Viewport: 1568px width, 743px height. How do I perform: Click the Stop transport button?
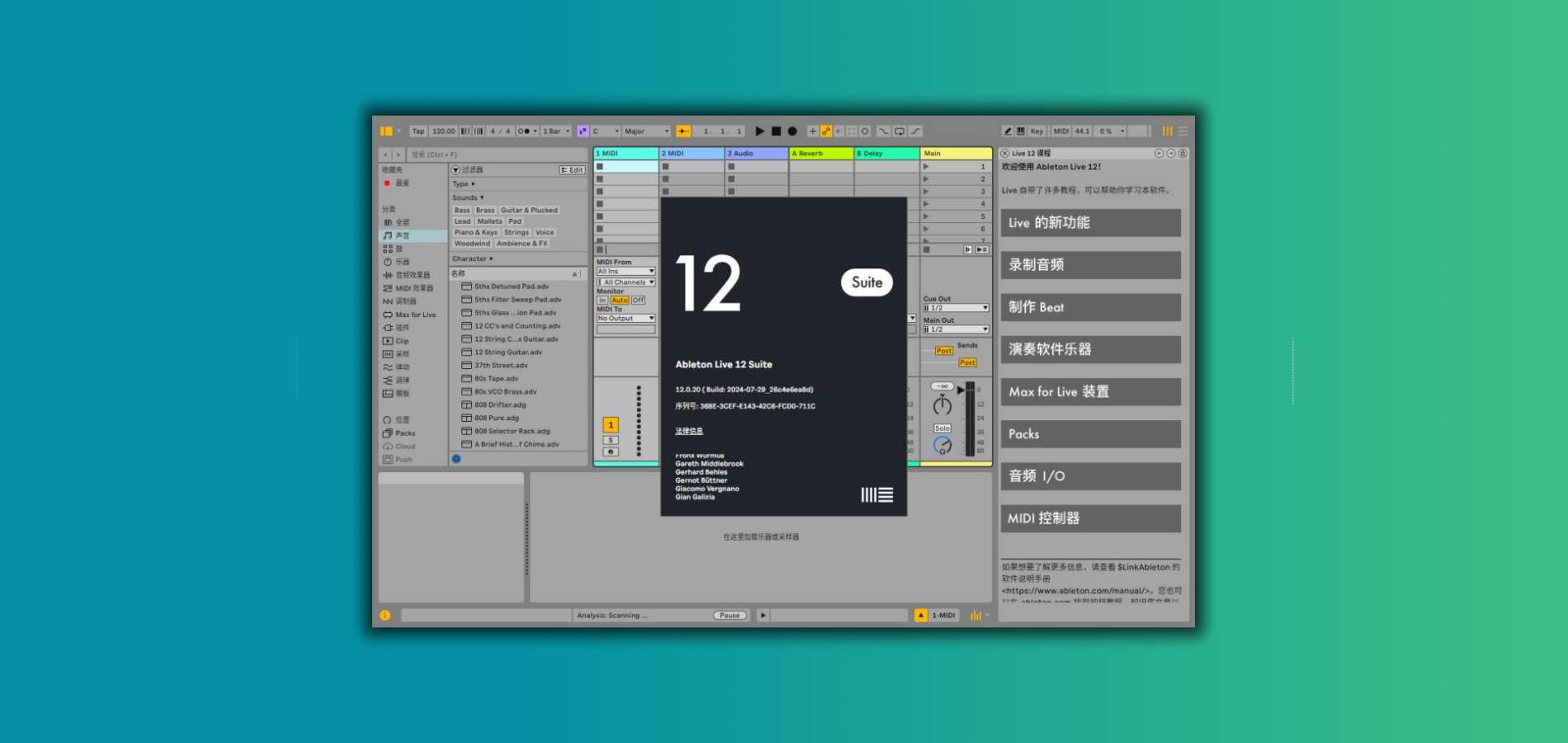point(776,131)
